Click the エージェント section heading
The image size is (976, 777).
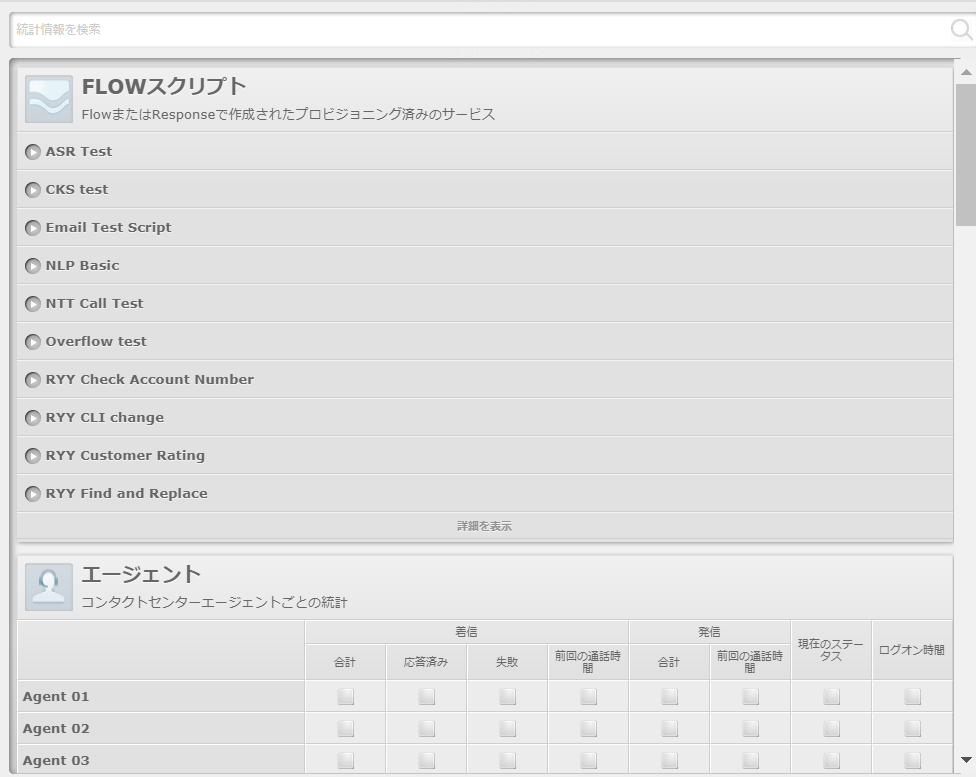(x=141, y=574)
